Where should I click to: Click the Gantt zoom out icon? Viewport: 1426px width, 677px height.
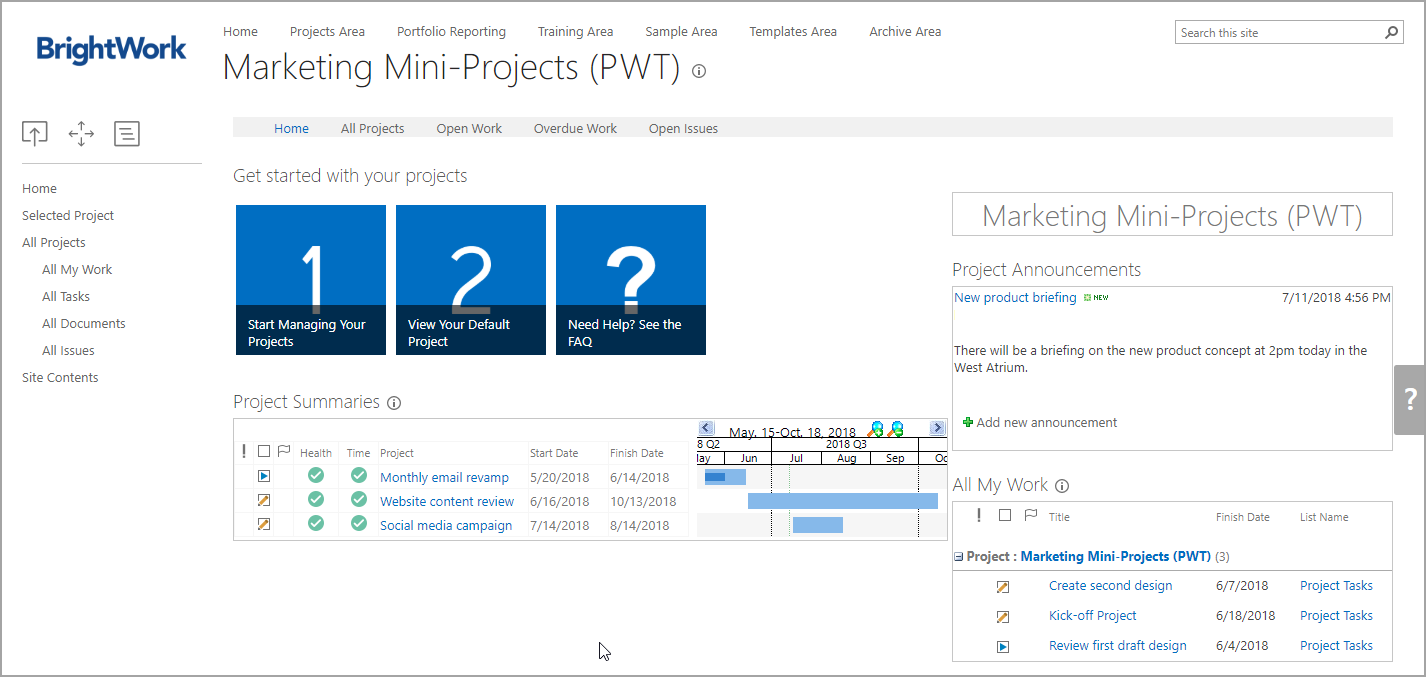point(896,429)
